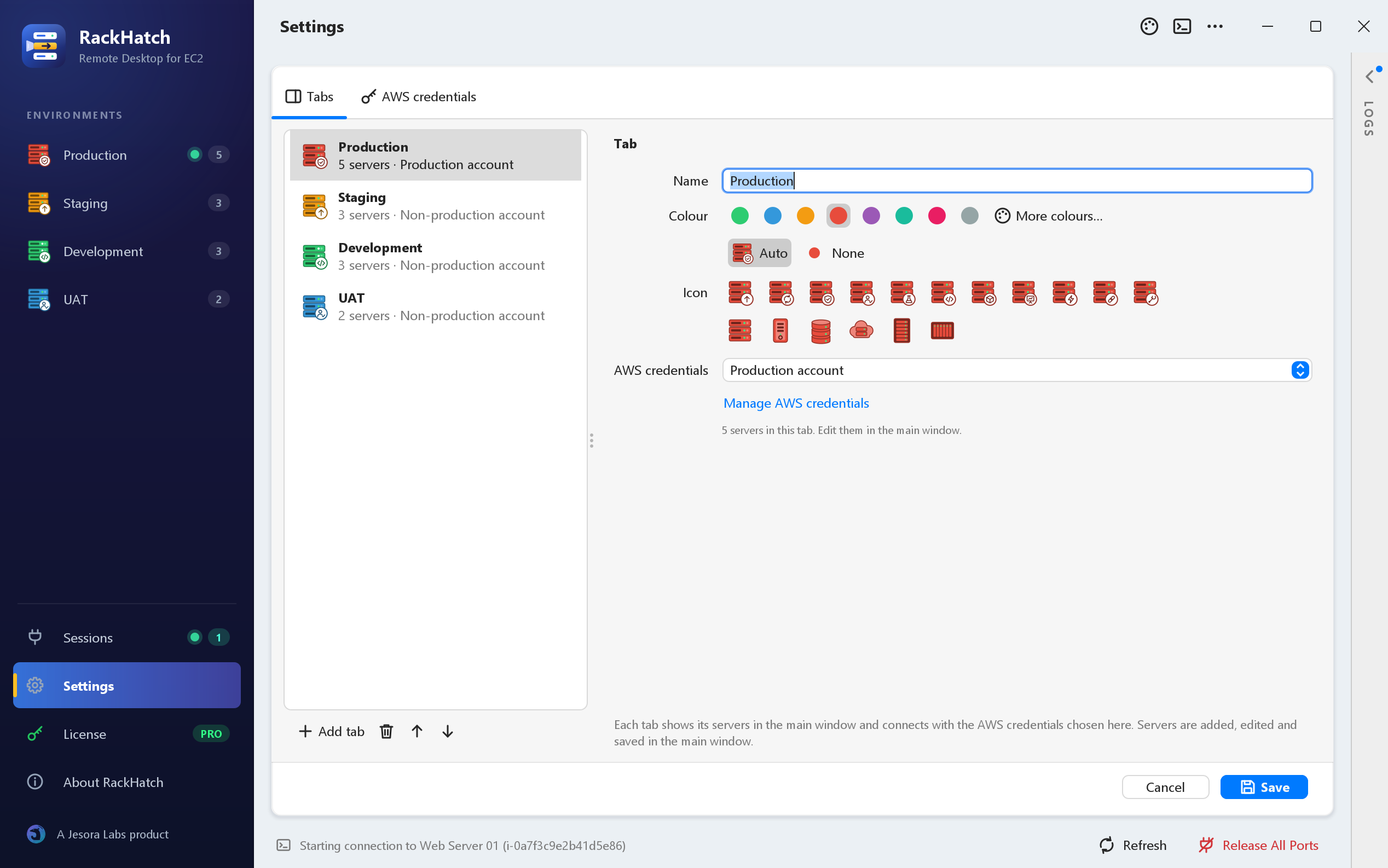Select the Development tab in the list

(x=436, y=256)
